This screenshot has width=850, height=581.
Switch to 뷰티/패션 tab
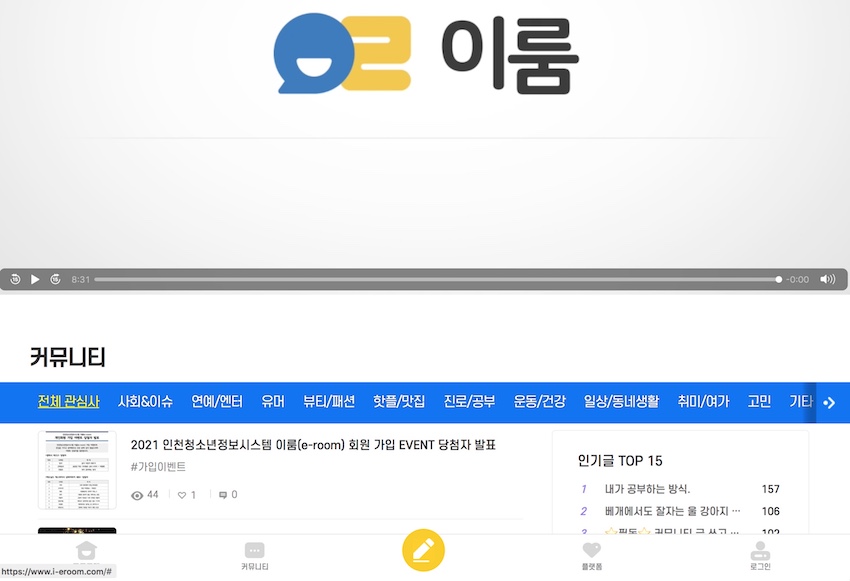pos(329,402)
